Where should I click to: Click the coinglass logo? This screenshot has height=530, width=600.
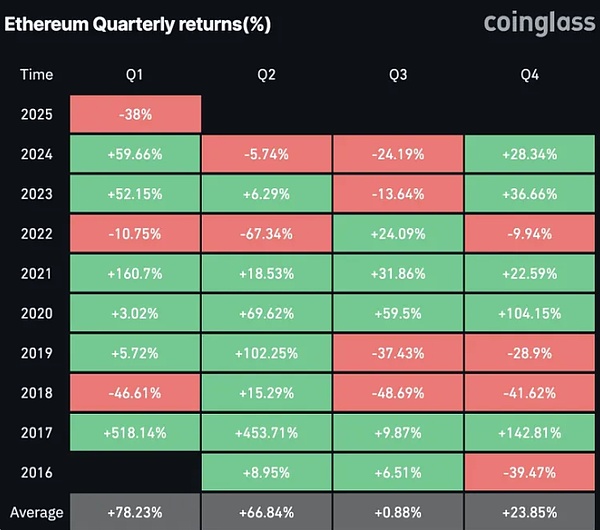pyautogui.click(x=531, y=23)
